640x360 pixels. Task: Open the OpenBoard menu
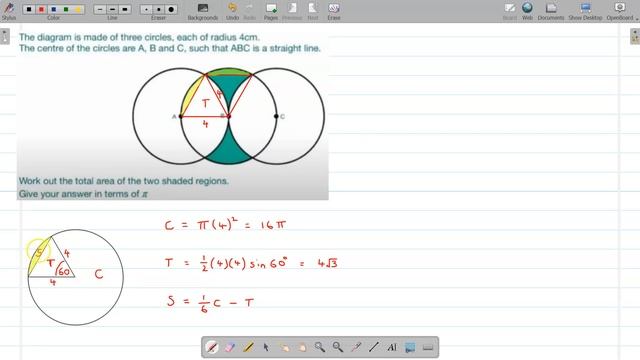click(621, 11)
